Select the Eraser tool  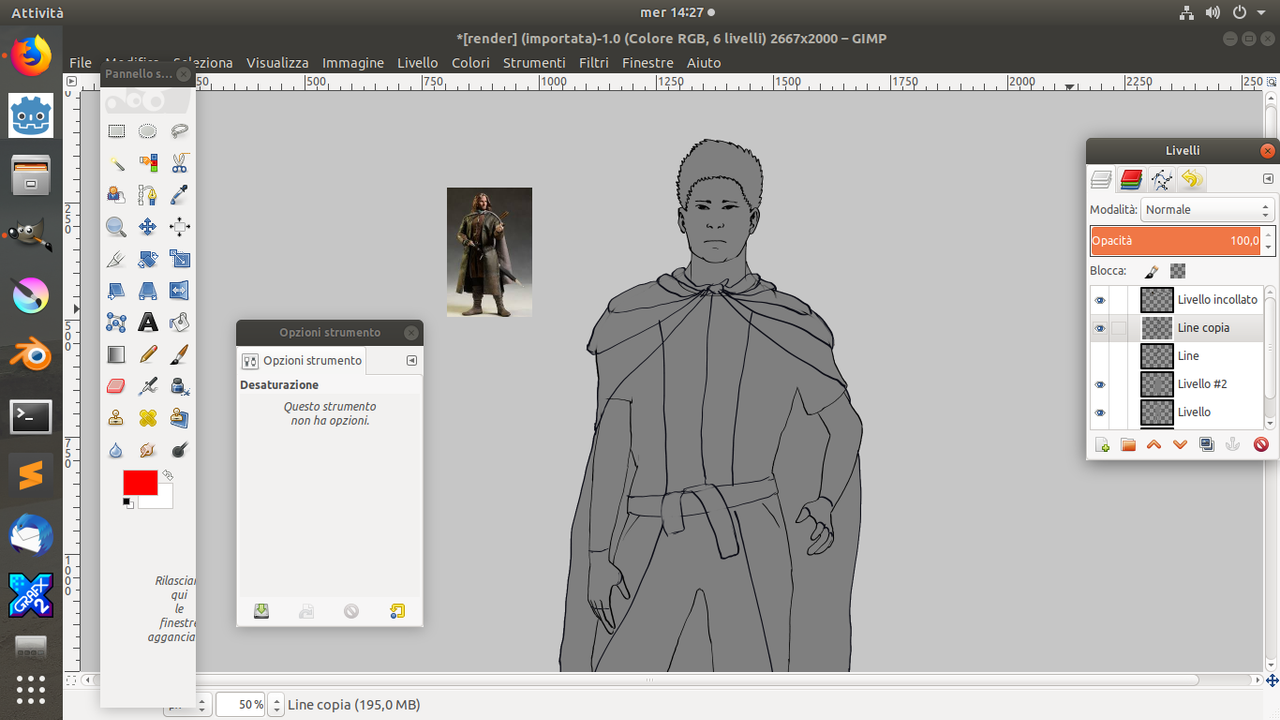116,386
